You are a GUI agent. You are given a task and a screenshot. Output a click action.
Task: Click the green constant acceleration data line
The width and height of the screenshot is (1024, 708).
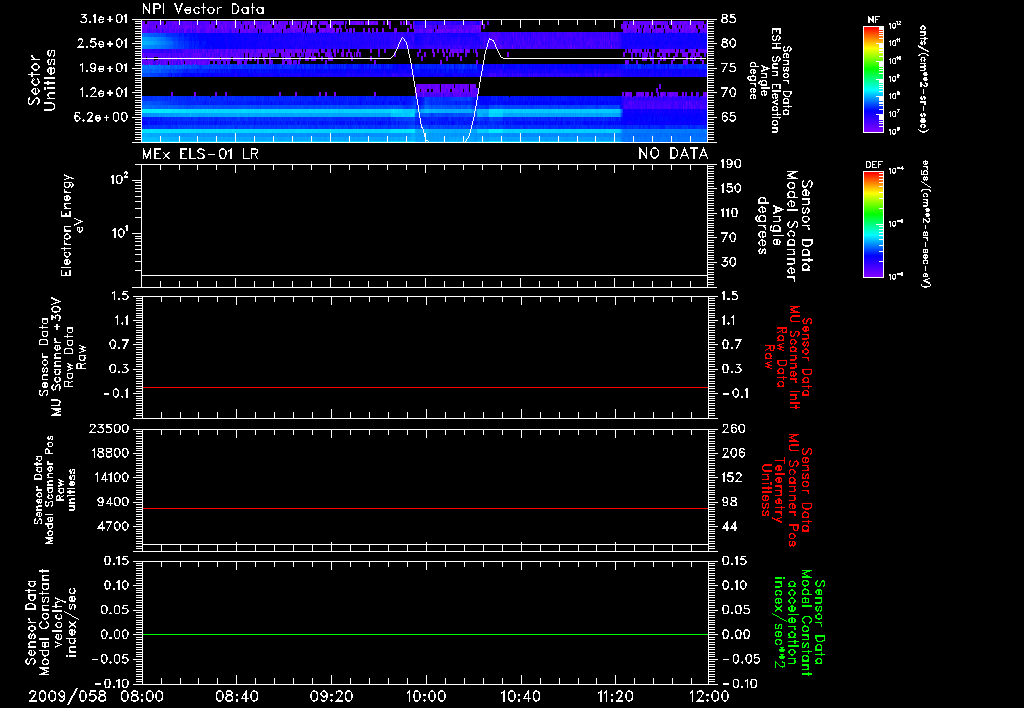[x=424, y=634]
